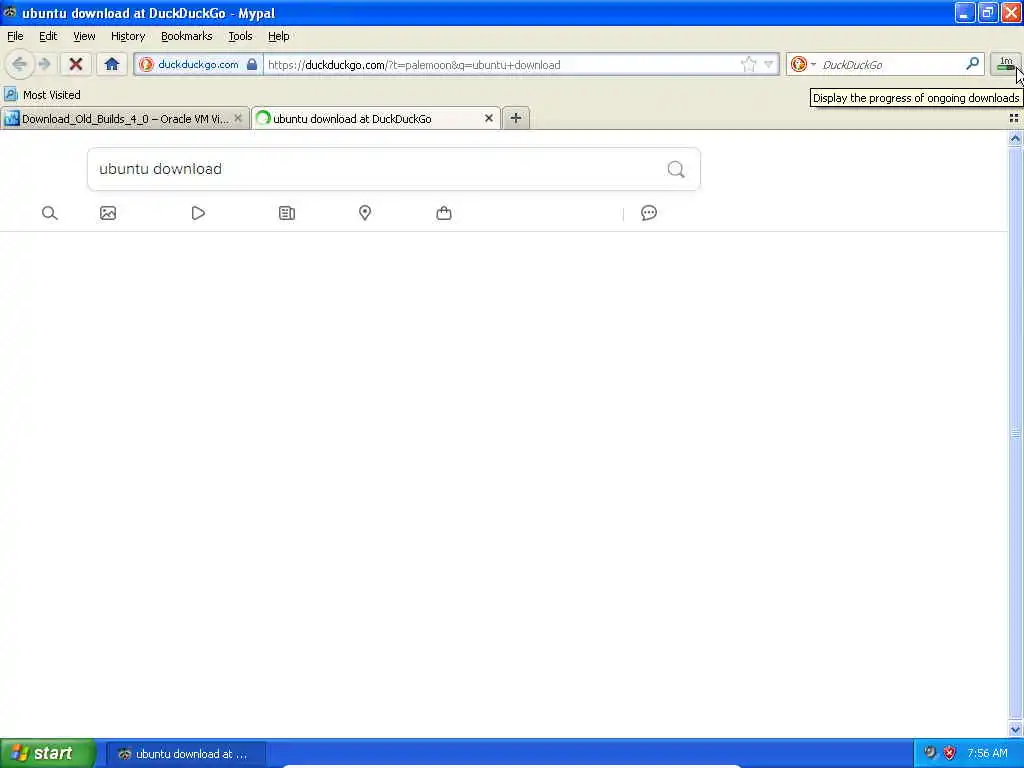The width and height of the screenshot is (1024, 768).
Task: Switch to Maps results pin icon
Action: click(x=365, y=213)
